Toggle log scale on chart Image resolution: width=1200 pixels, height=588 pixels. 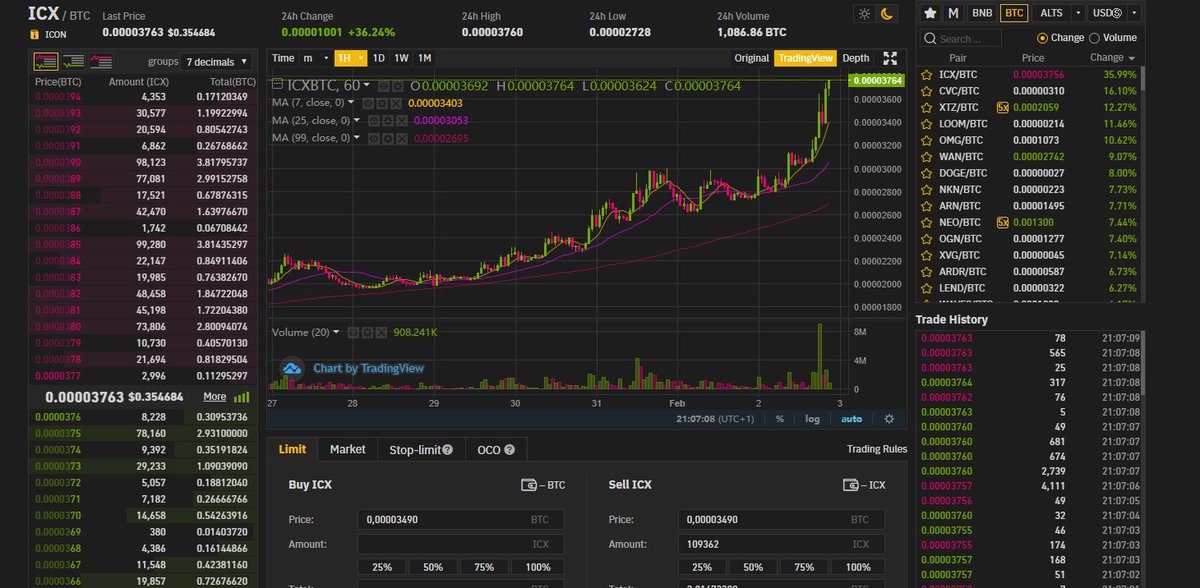tap(812, 419)
